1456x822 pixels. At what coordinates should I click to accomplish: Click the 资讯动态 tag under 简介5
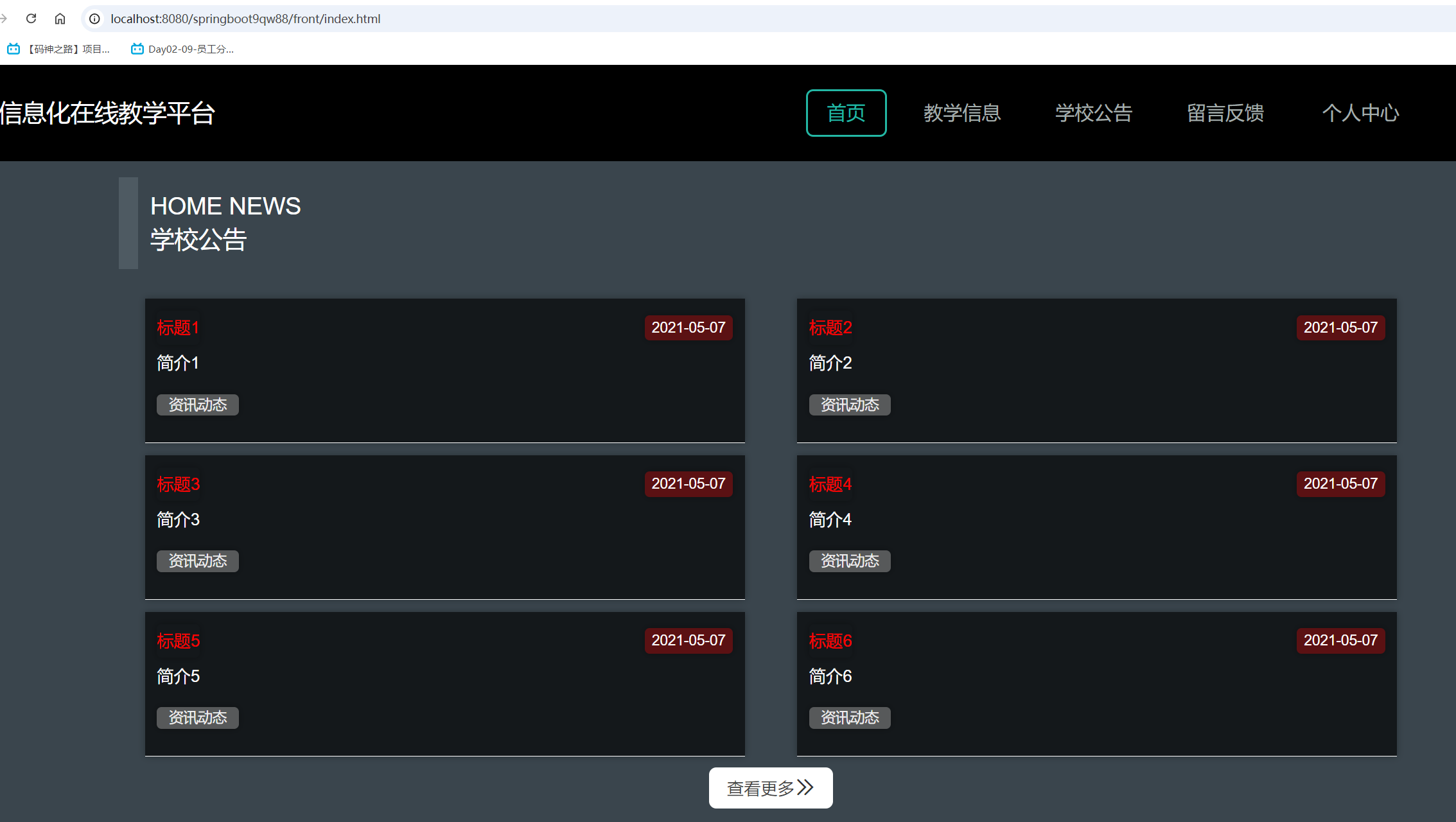[197, 717]
